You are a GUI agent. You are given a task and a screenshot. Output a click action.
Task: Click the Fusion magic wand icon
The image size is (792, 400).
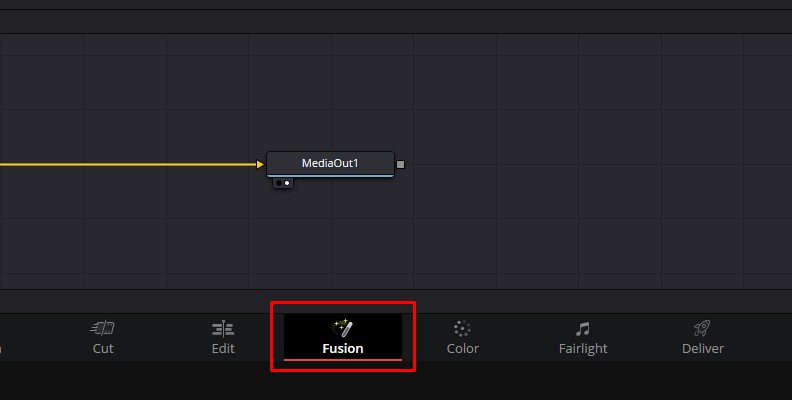(342, 328)
